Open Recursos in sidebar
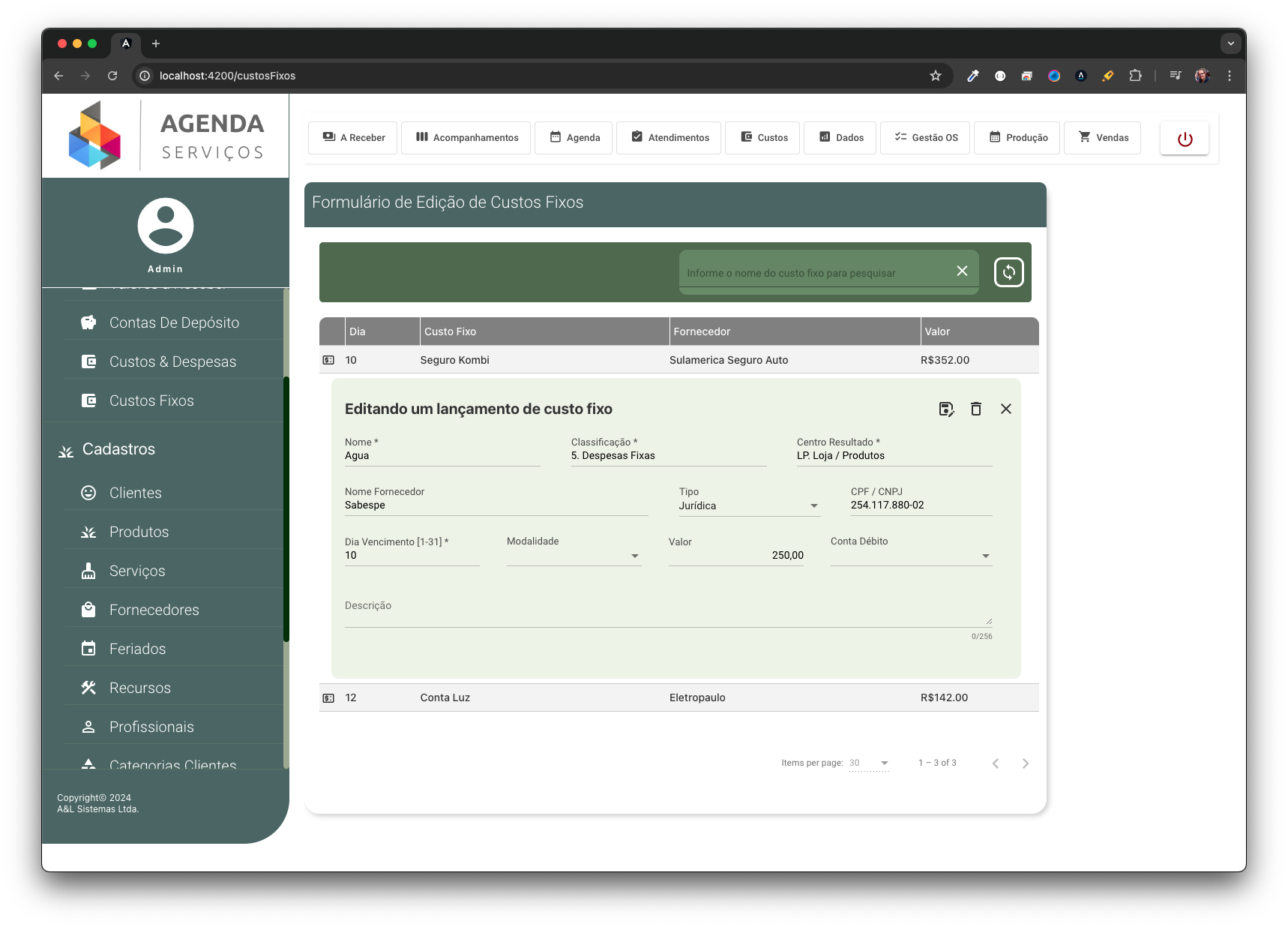Viewport: 1288px width, 927px height. click(173, 688)
